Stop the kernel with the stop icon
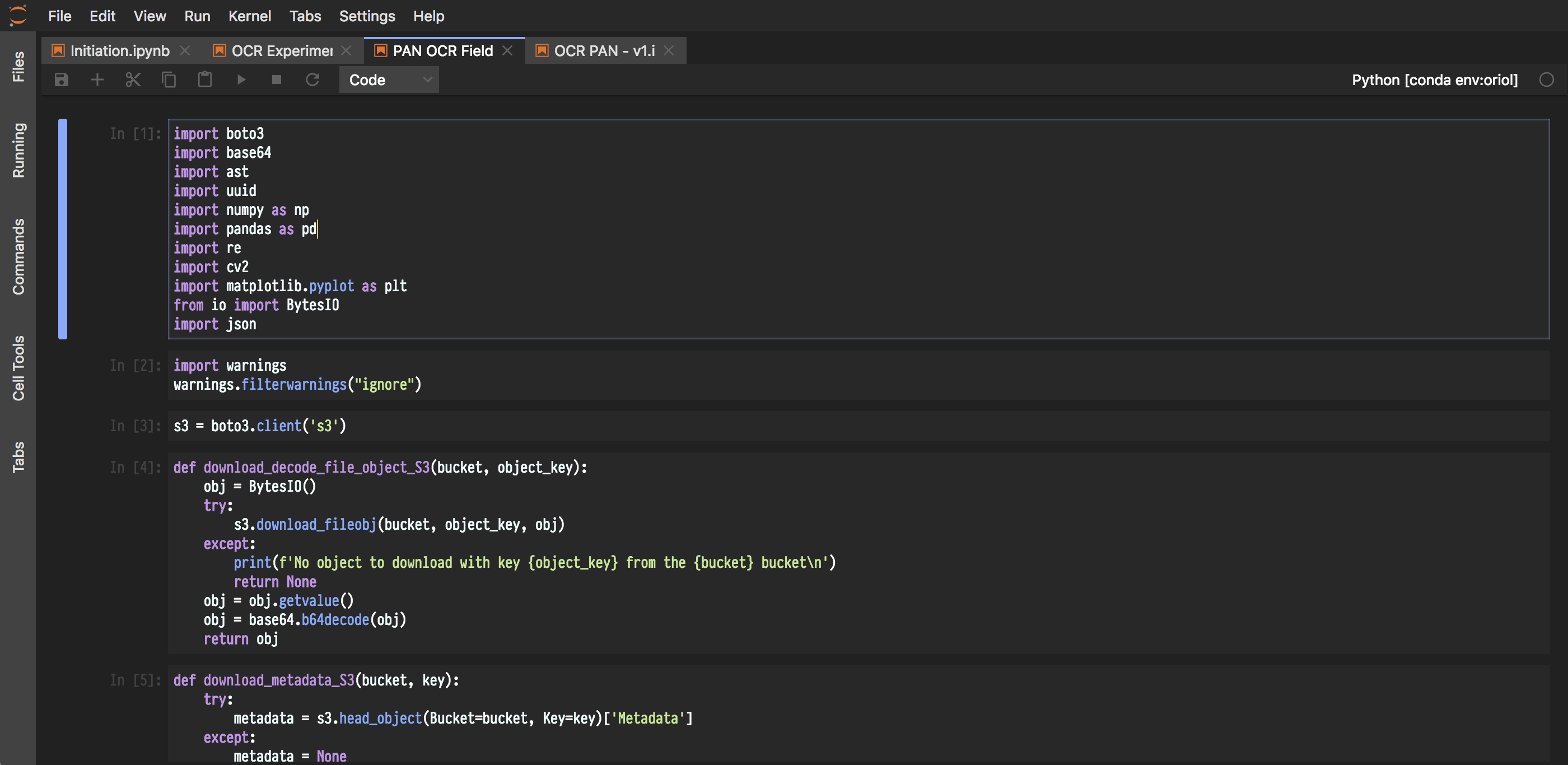 (x=276, y=79)
